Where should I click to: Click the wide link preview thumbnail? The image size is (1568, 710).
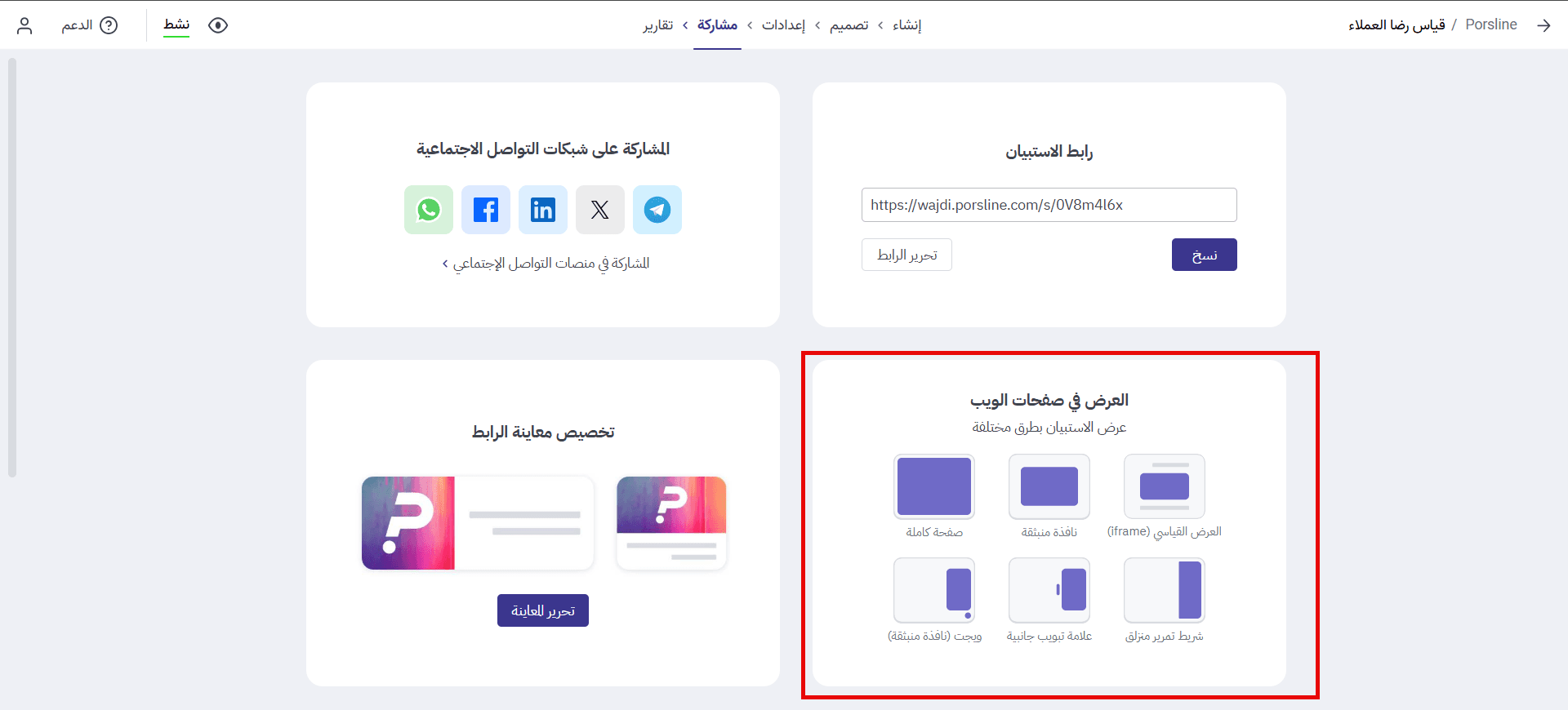(478, 523)
